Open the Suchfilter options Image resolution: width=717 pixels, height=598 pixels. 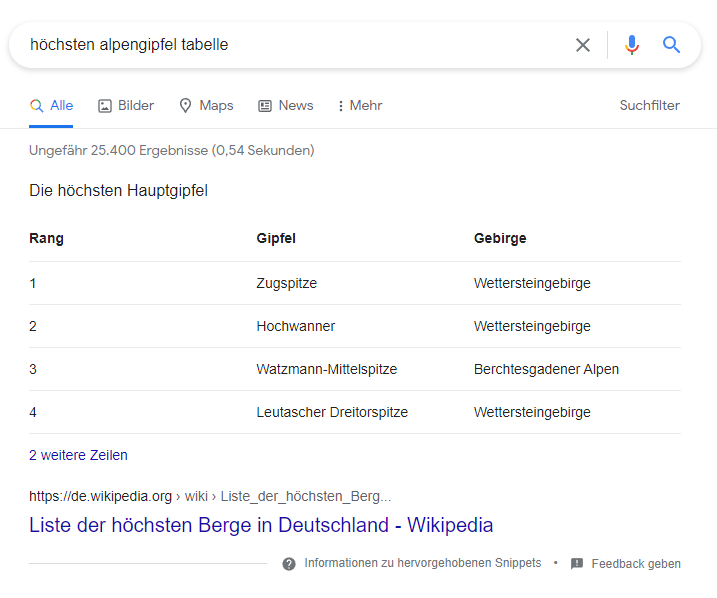[x=649, y=106]
